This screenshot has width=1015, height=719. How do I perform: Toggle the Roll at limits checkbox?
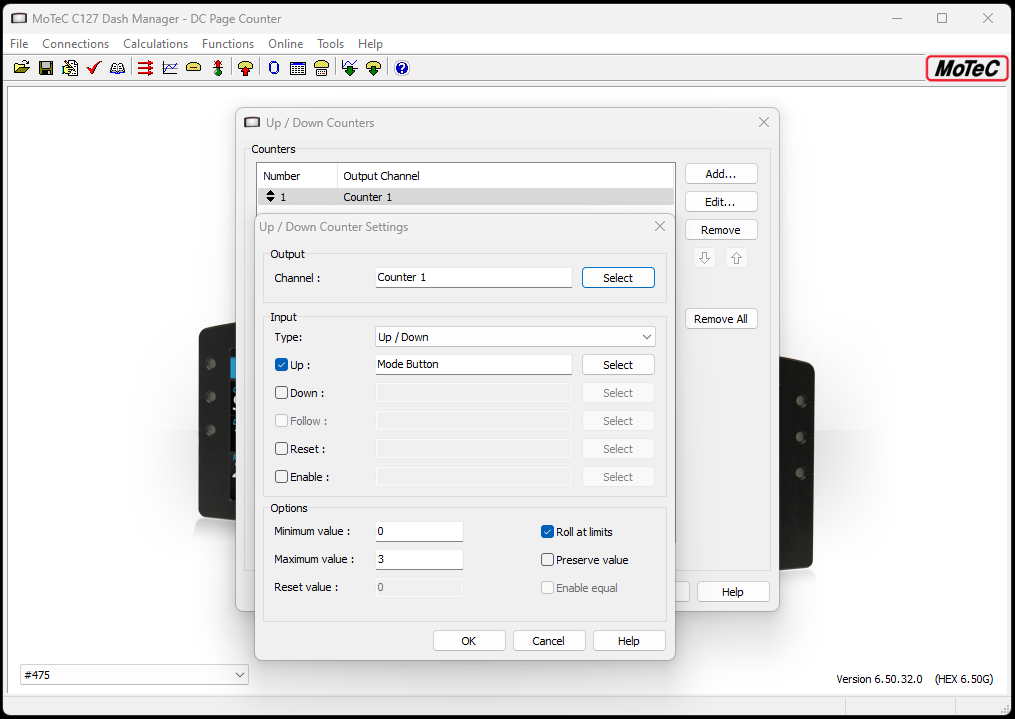point(547,532)
